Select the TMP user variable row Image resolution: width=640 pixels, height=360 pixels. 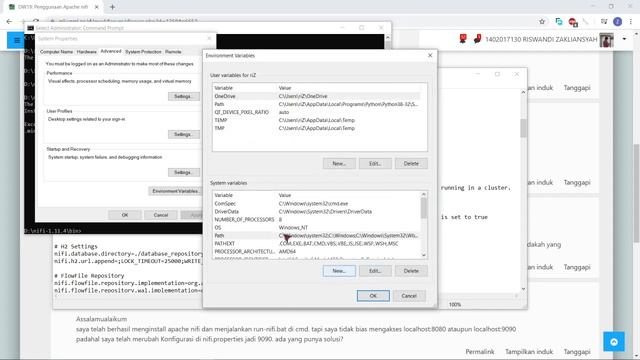pos(317,128)
